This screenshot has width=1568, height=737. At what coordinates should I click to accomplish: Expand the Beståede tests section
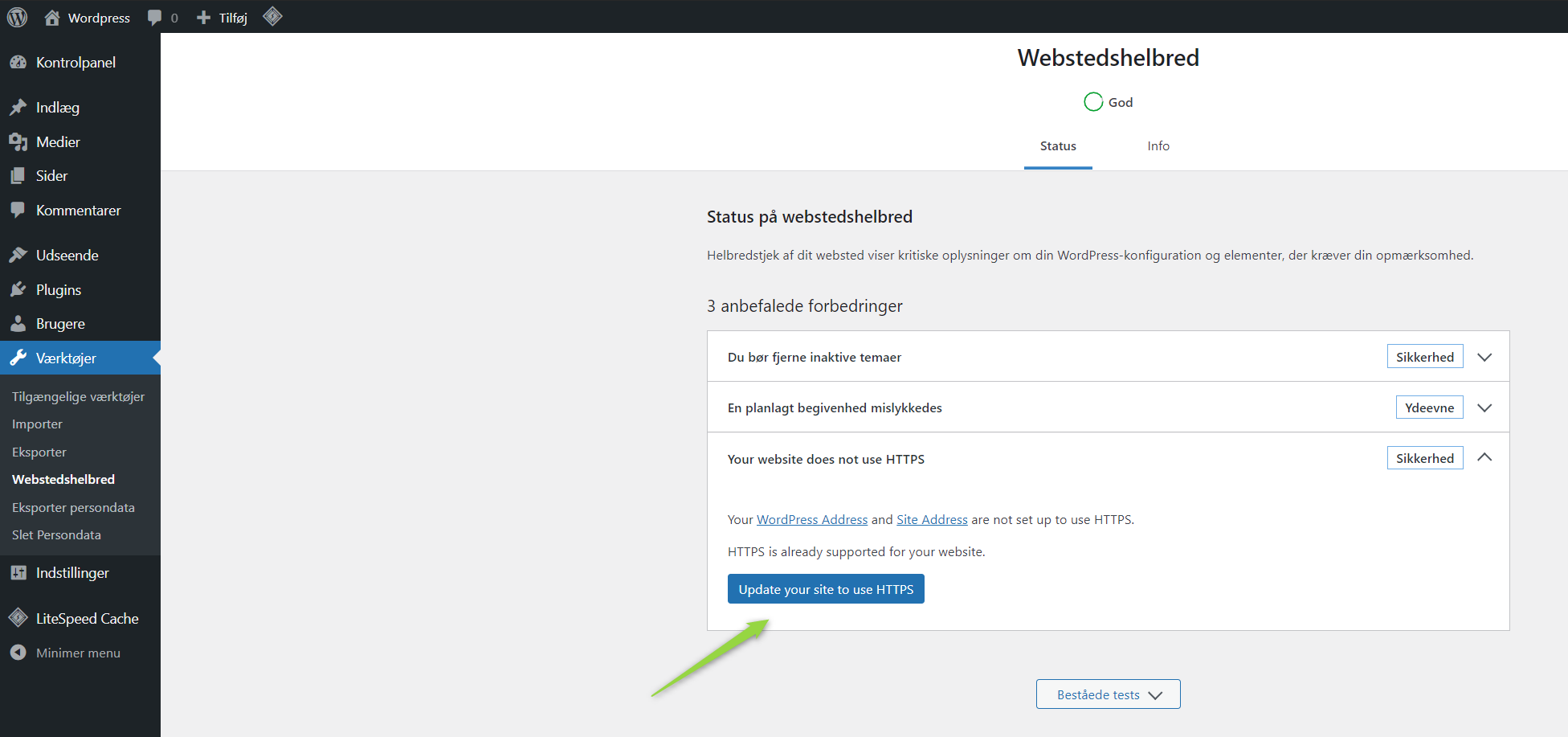point(1109,694)
